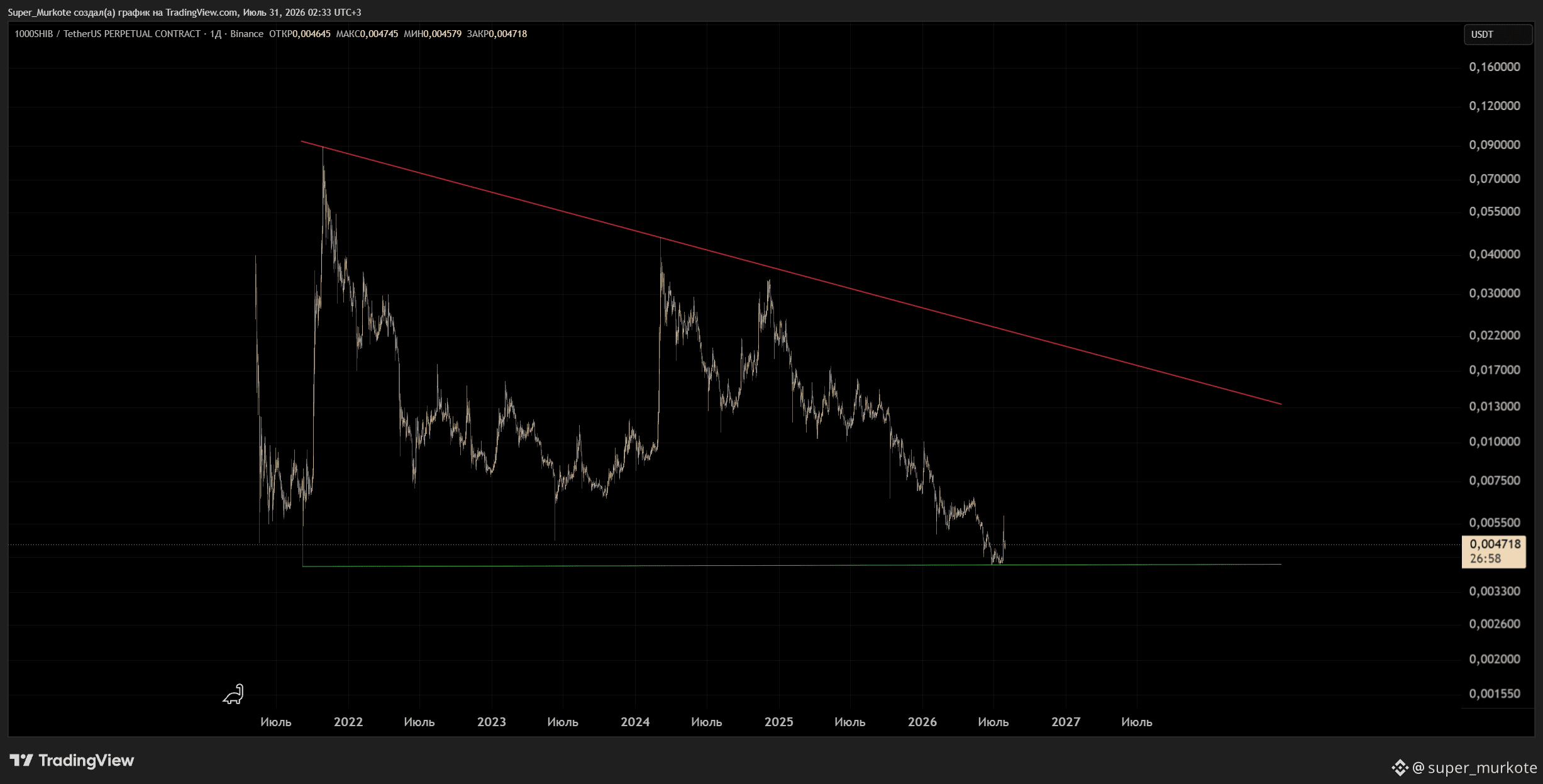1543x784 pixels.
Task: Click the 0,007500 price axis label
Action: pyautogui.click(x=1495, y=481)
